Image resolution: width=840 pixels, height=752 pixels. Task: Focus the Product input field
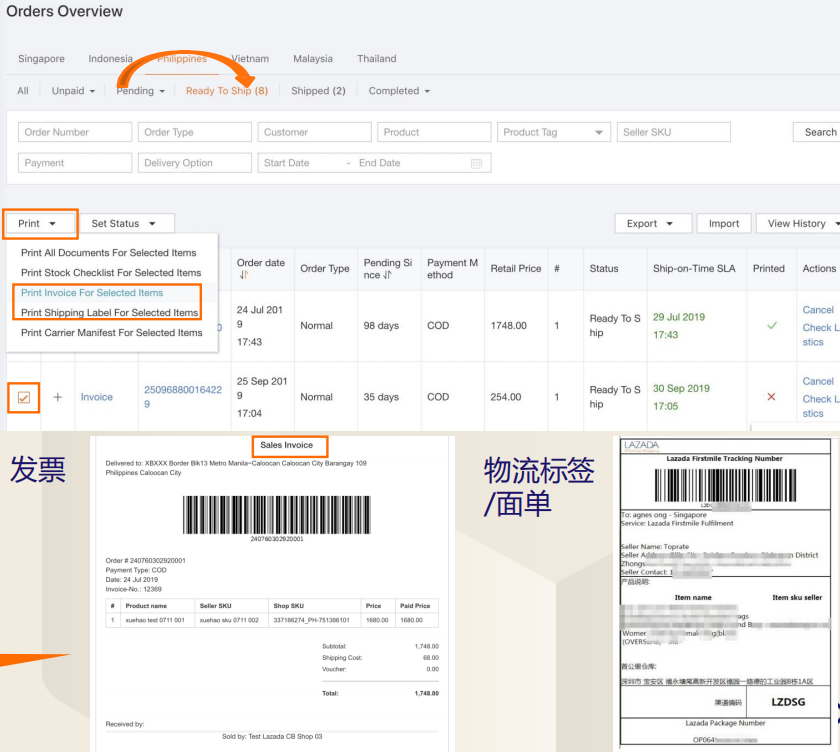click(434, 132)
